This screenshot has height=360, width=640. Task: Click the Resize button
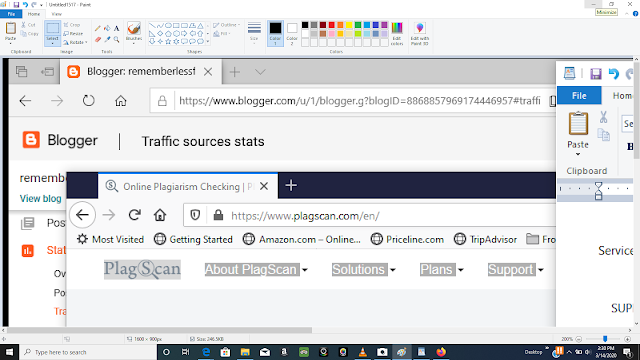pos(73,33)
